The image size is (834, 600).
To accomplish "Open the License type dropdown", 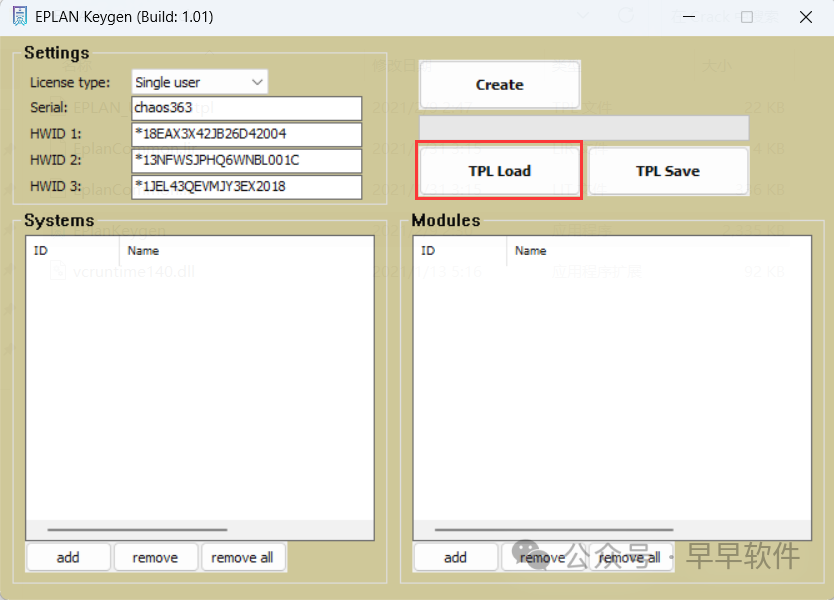I will 200,82.
